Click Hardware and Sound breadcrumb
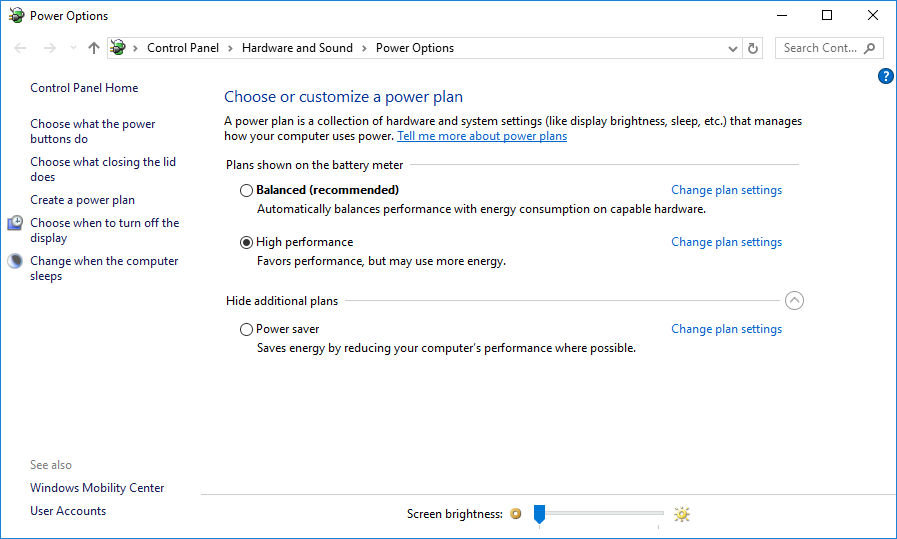Screen dimensions: 897x539 [297, 48]
